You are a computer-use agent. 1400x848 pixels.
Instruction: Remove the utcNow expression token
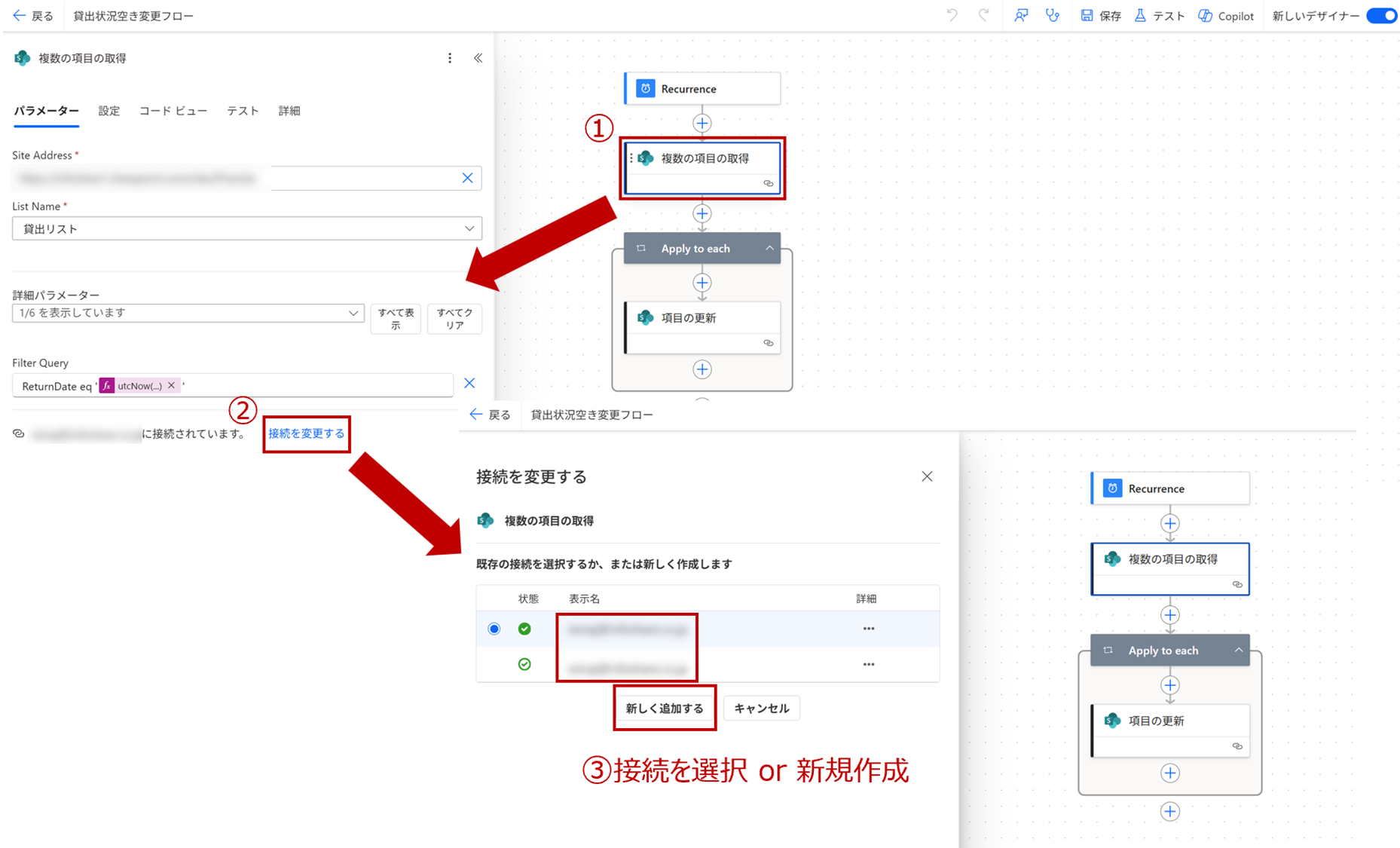(x=172, y=385)
